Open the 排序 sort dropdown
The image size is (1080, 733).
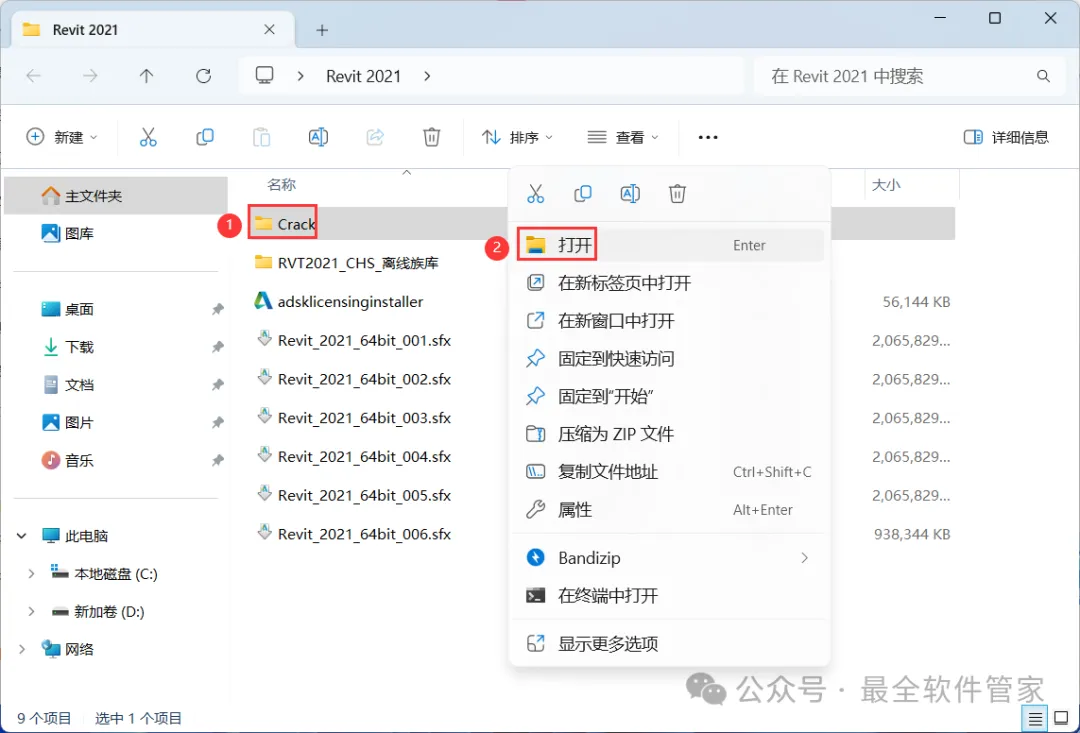(x=518, y=137)
